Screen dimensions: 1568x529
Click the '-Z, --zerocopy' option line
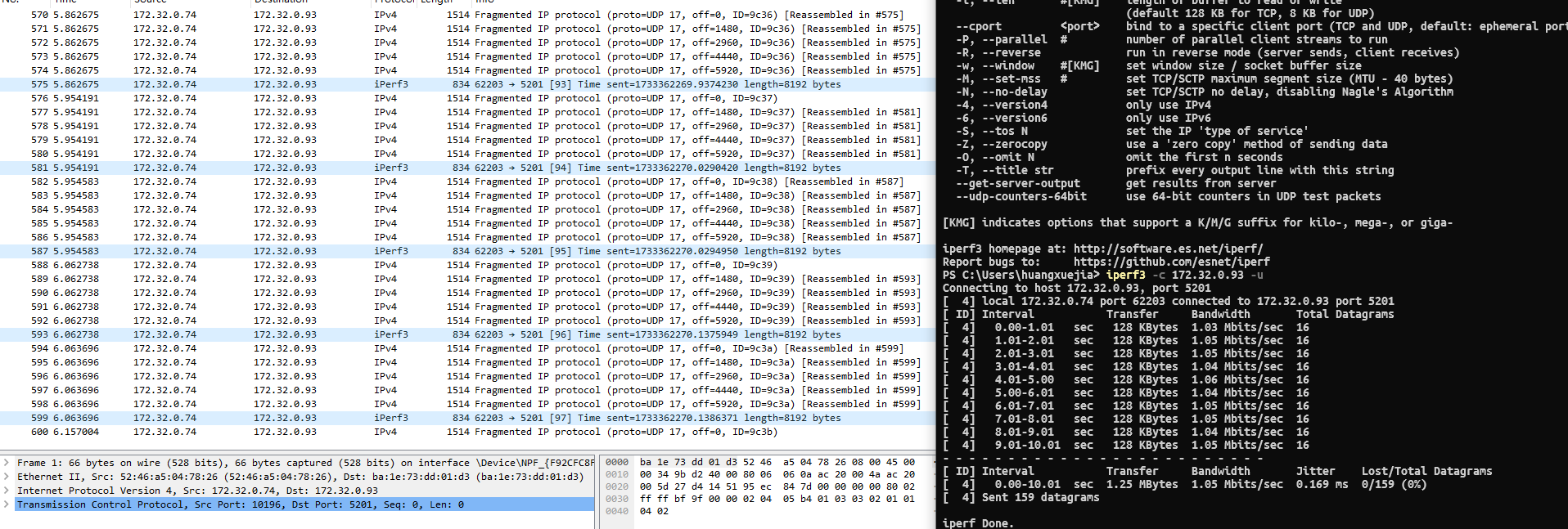coord(1171,144)
